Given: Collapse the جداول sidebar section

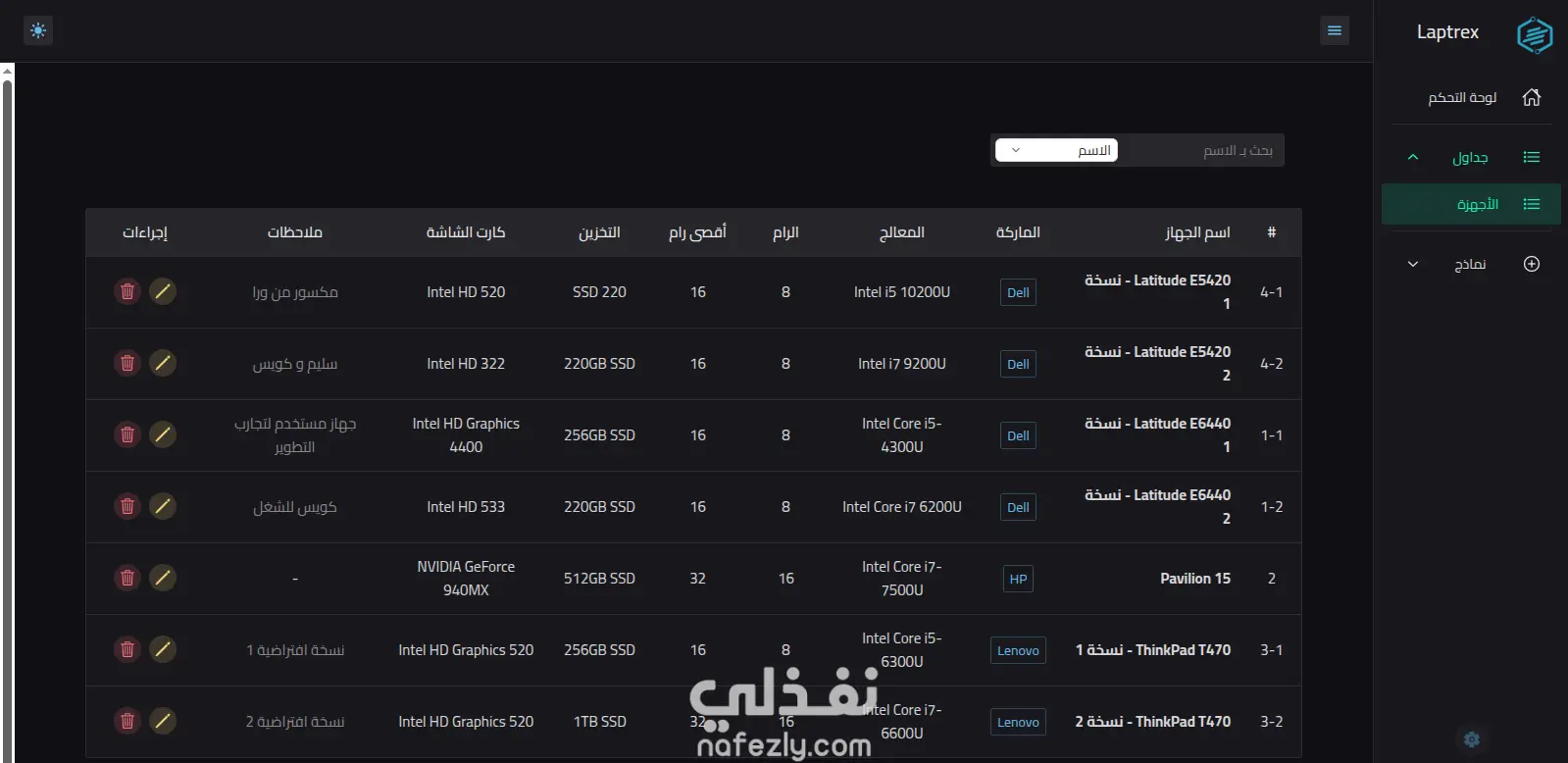Looking at the screenshot, I should coord(1471,157).
